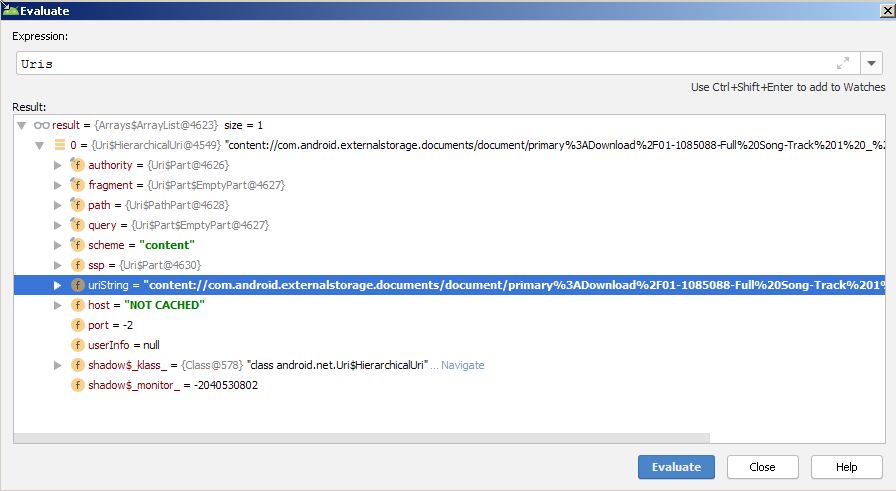Expand the query field
Image resolution: width=896 pixels, height=491 pixels.
[x=58, y=225]
